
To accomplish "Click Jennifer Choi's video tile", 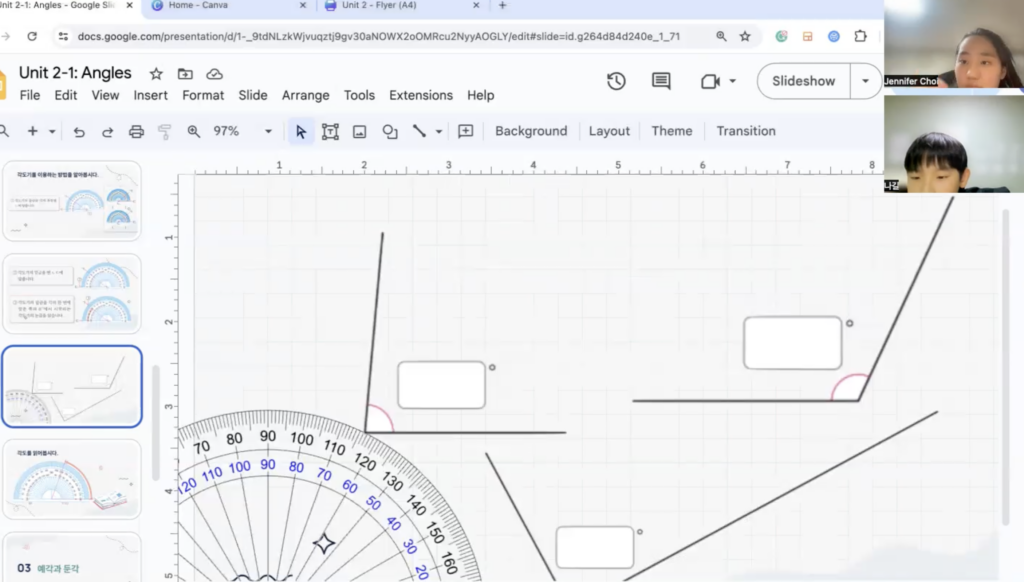I will 953,44.
